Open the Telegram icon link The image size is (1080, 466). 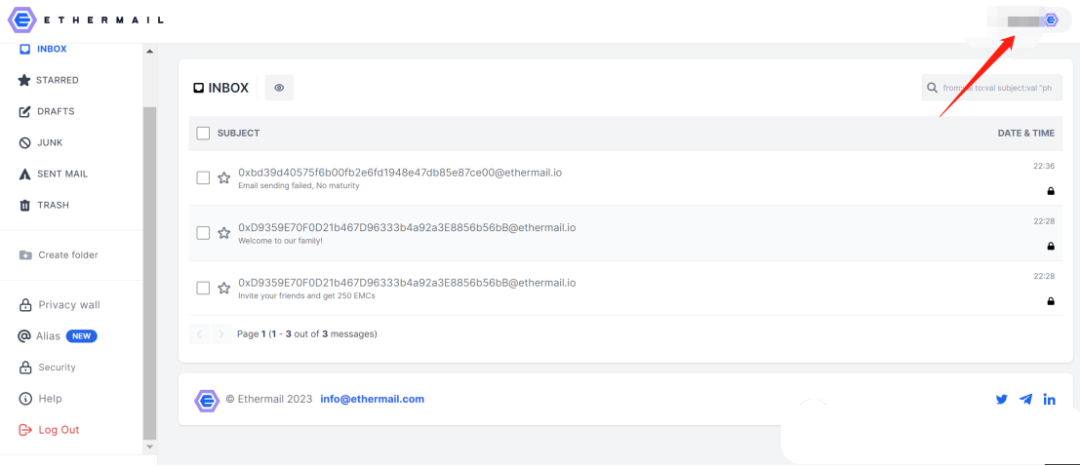pos(1026,399)
